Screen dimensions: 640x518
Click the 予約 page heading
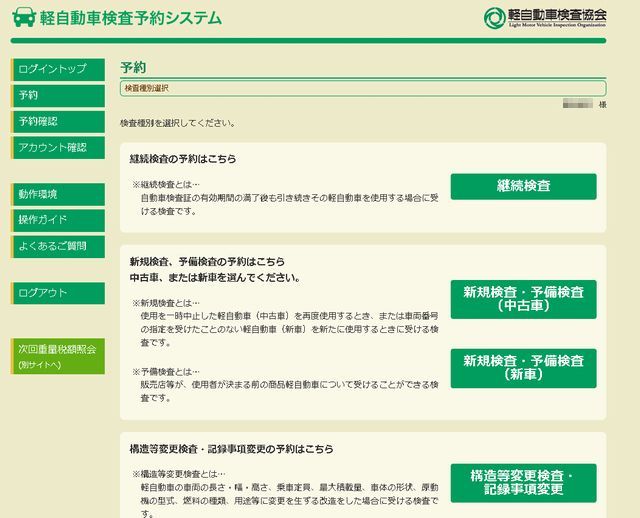[x=133, y=68]
